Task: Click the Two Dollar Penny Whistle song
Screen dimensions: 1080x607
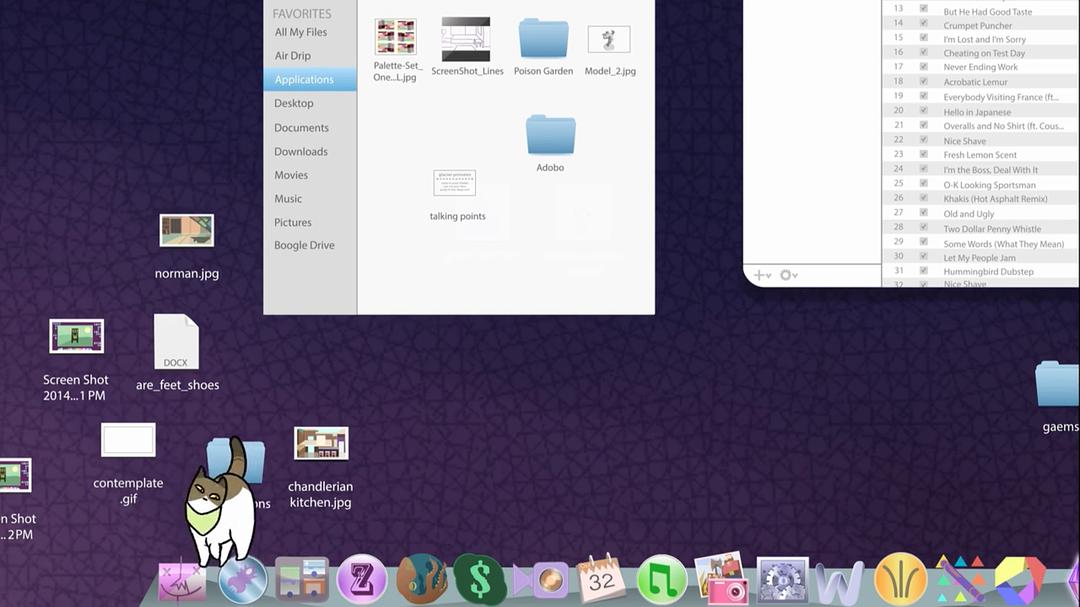Action: pos(992,229)
